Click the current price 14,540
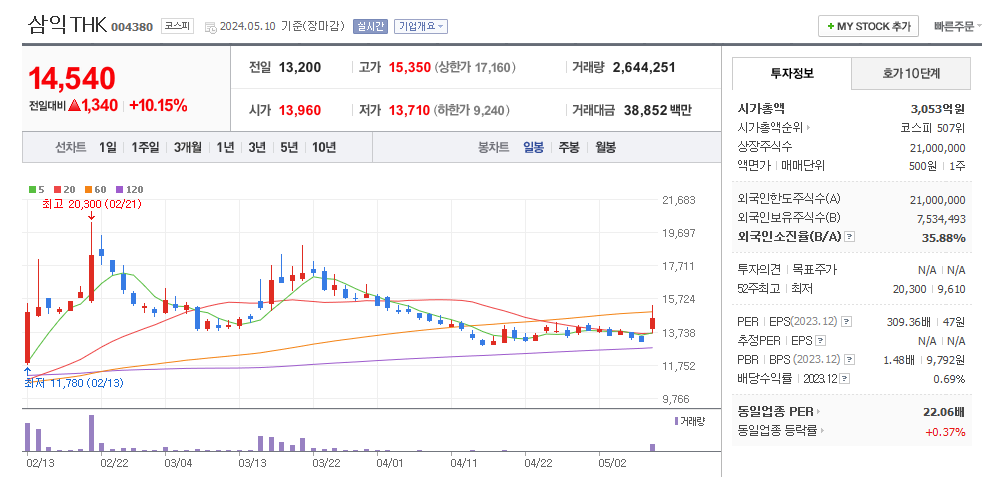988x477 pixels. pos(72,78)
